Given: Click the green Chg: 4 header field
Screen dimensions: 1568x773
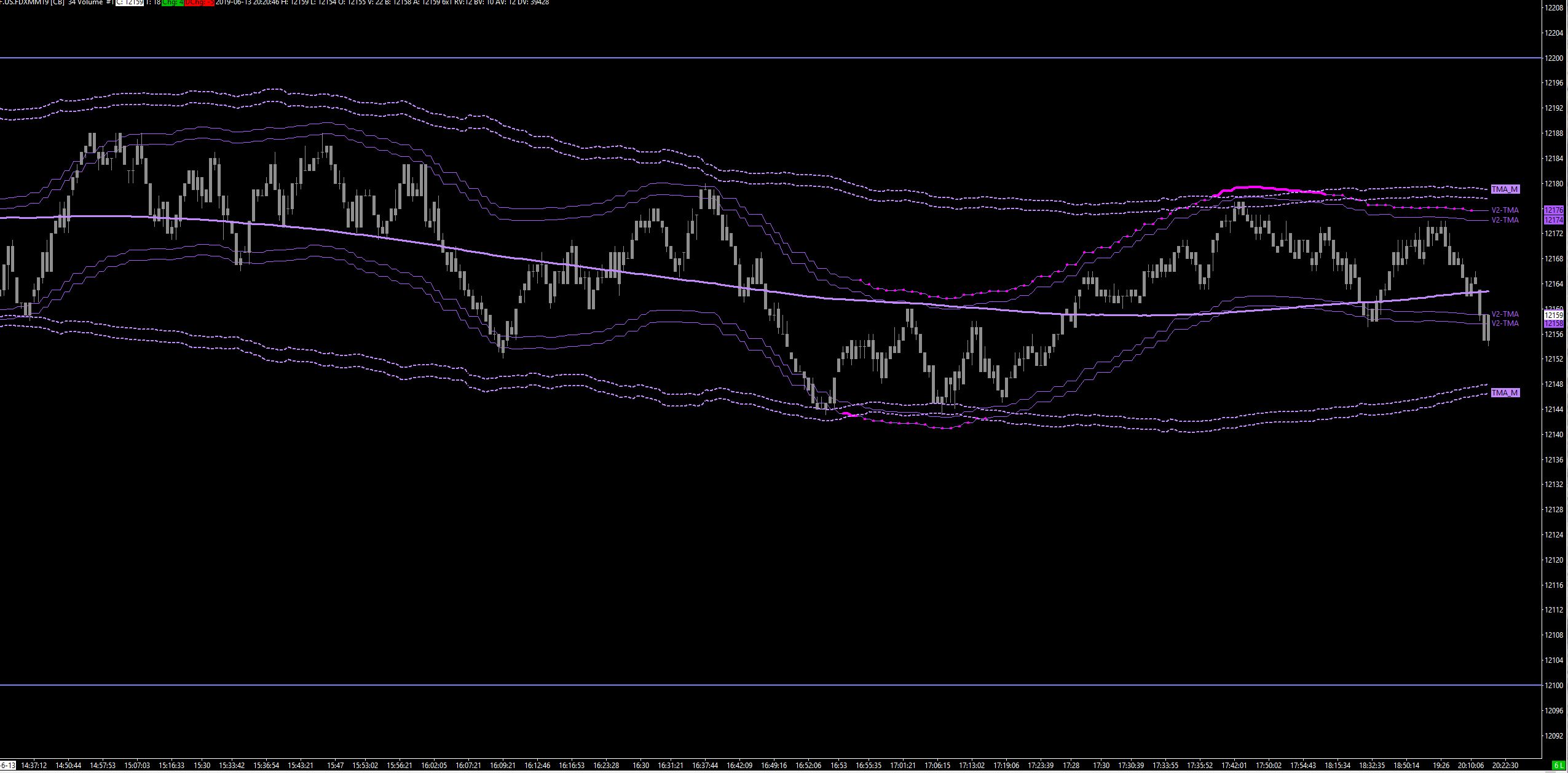Looking at the screenshot, I should point(172,2).
